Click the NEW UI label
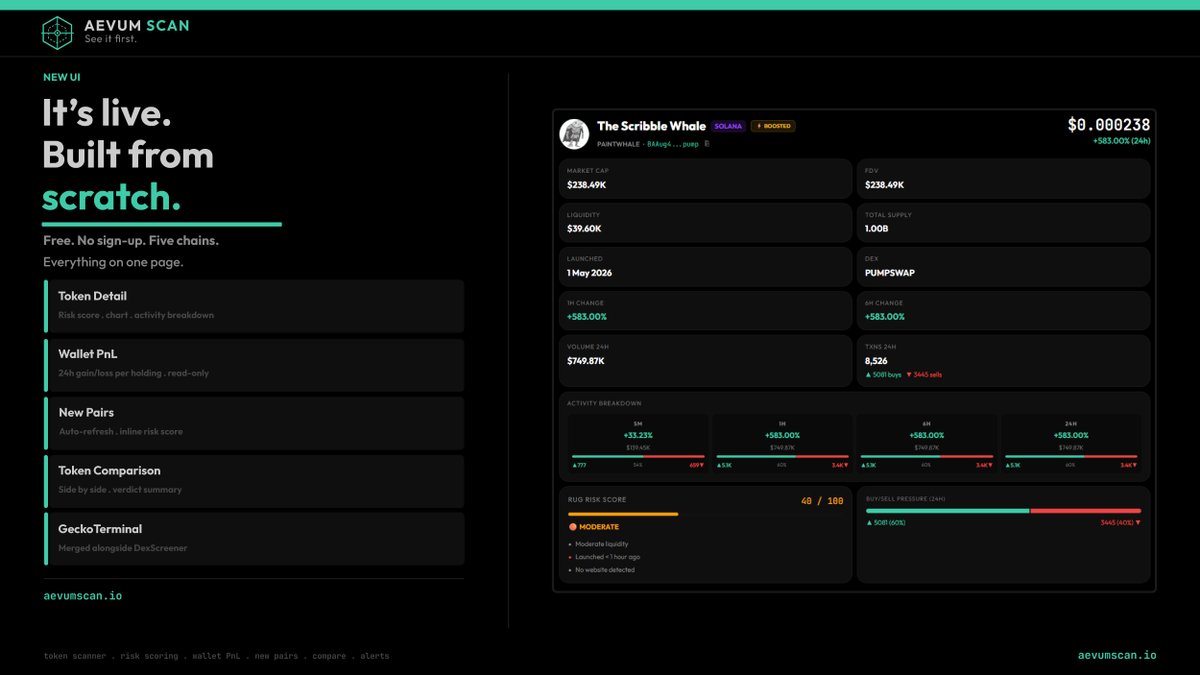The width and height of the screenshot is (1200, 675). click(62, 77)
